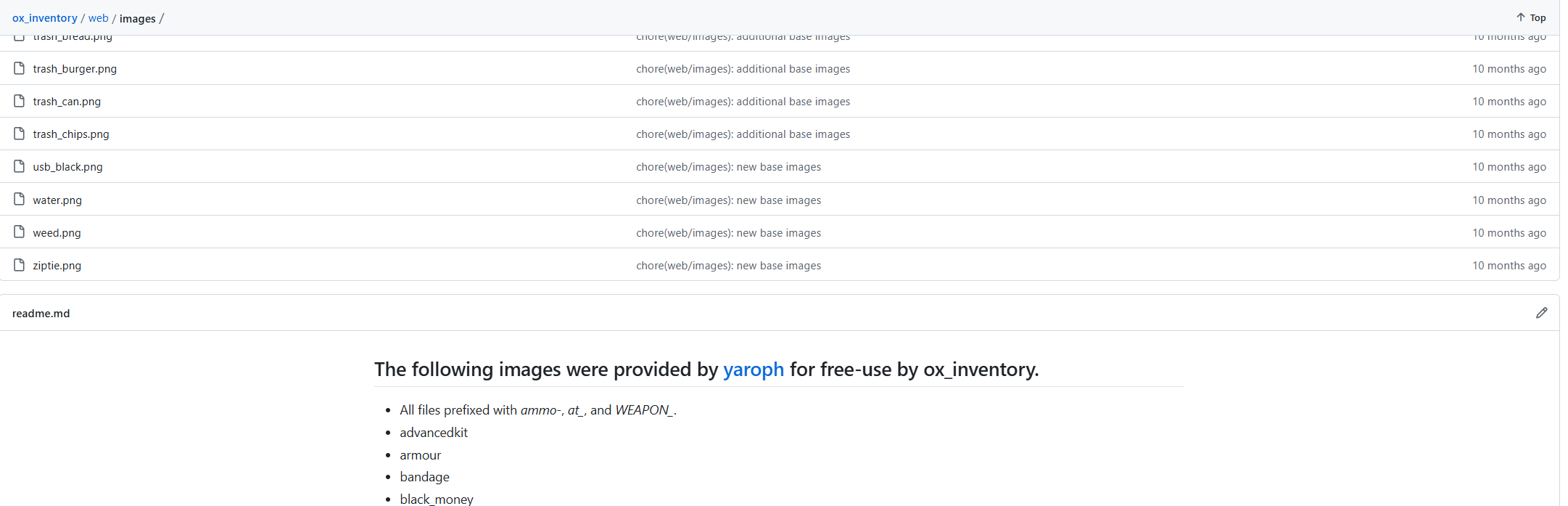Open commit message for trash_can.png

tap(743, 102)
